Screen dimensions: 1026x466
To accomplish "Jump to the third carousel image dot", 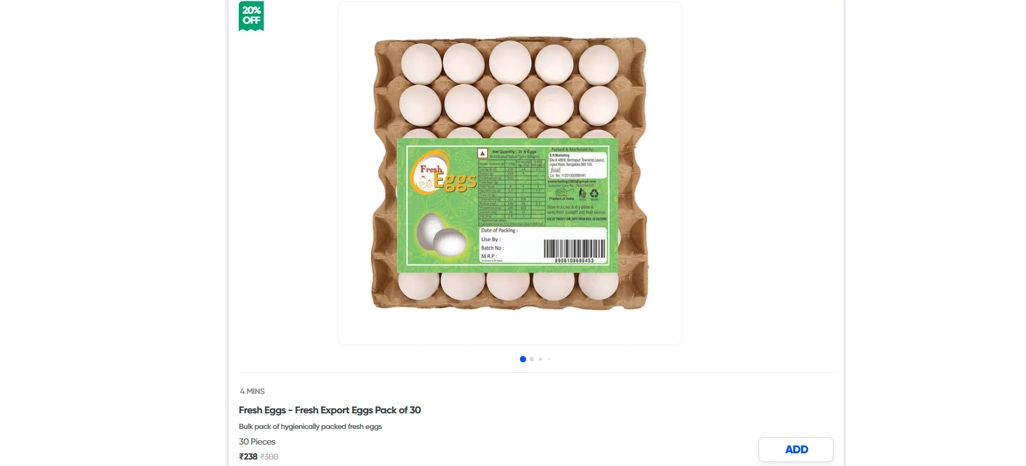I will point(541,359).
